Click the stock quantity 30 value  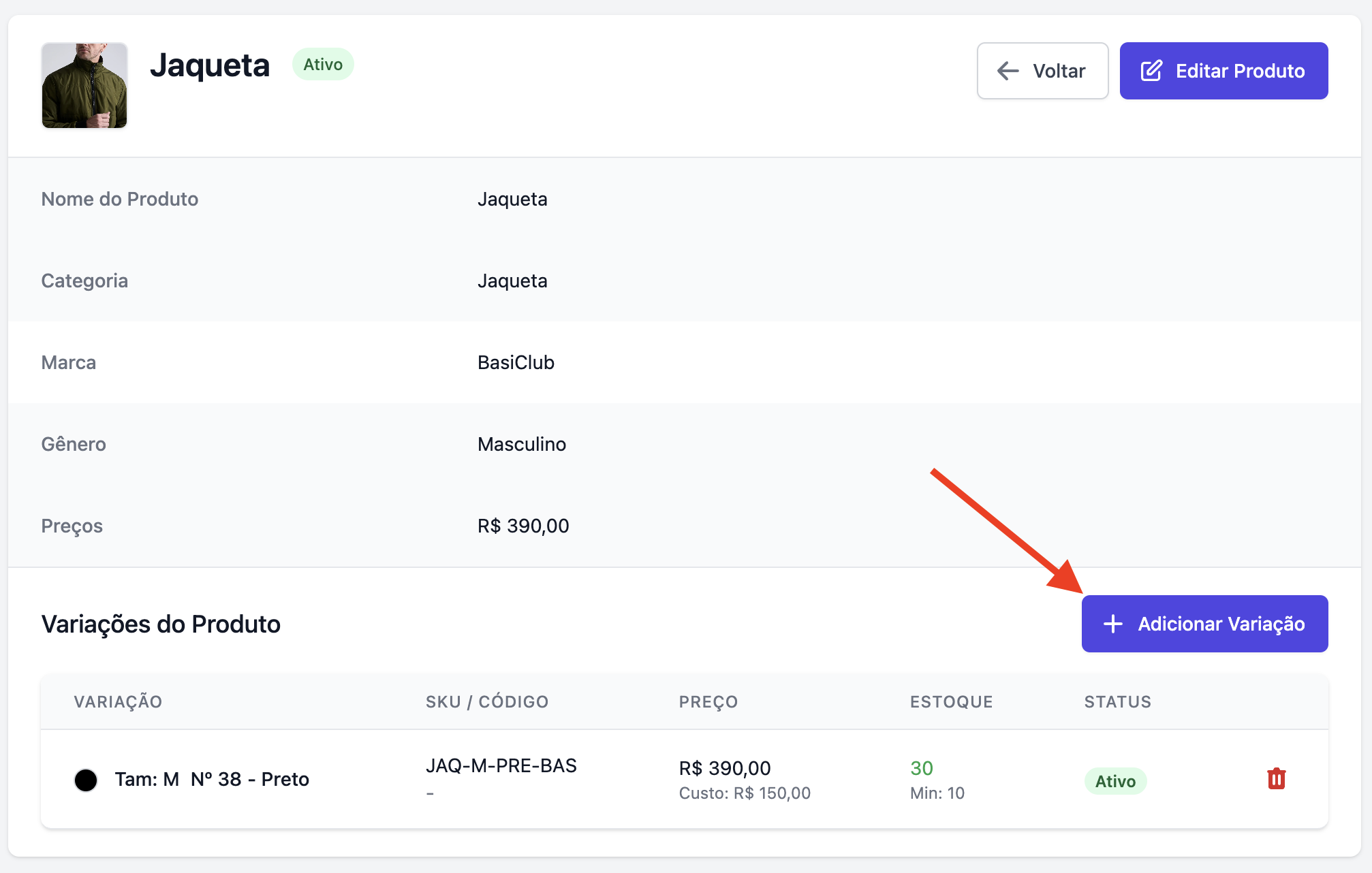[x=921, y=768]
